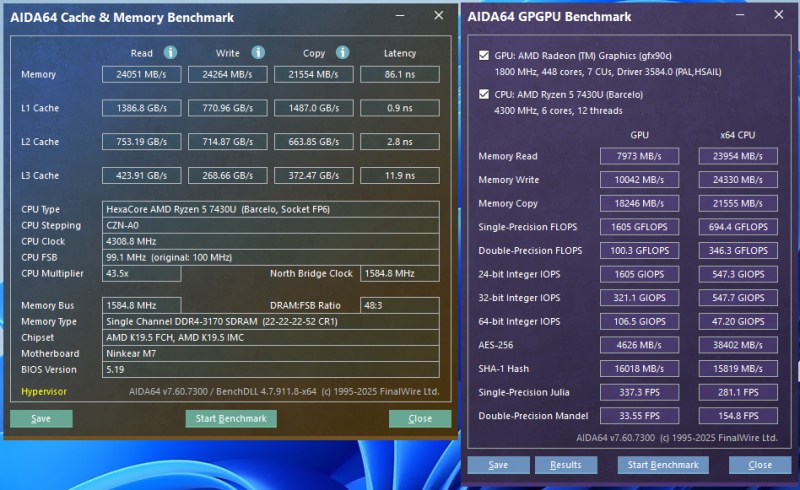This screenshot has height=490, width=800.
Task: Uncheck the GPU AMD Radeon Graphics checkbox
Action: pyautogui.click(x=484, y=55)
